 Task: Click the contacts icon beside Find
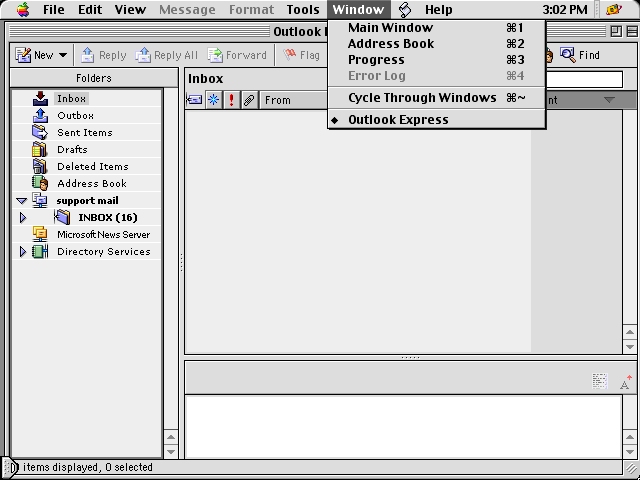coord(549,55)
